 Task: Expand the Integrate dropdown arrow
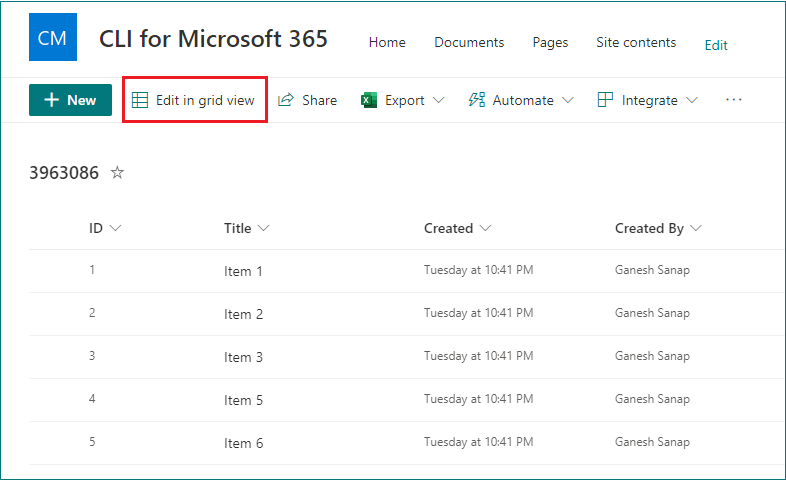click(692, 100)
